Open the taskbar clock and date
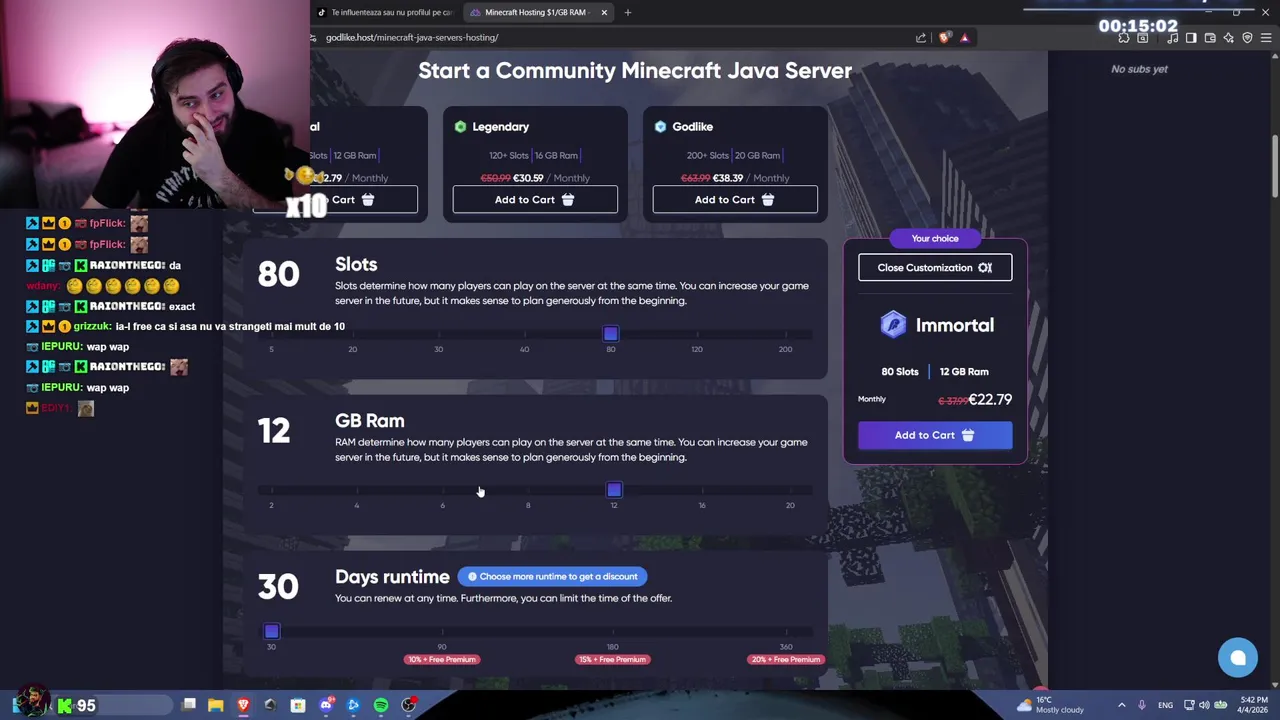Image resolution: width=1280 pixels, height=720 pixels. click(x=1253, y=705)
